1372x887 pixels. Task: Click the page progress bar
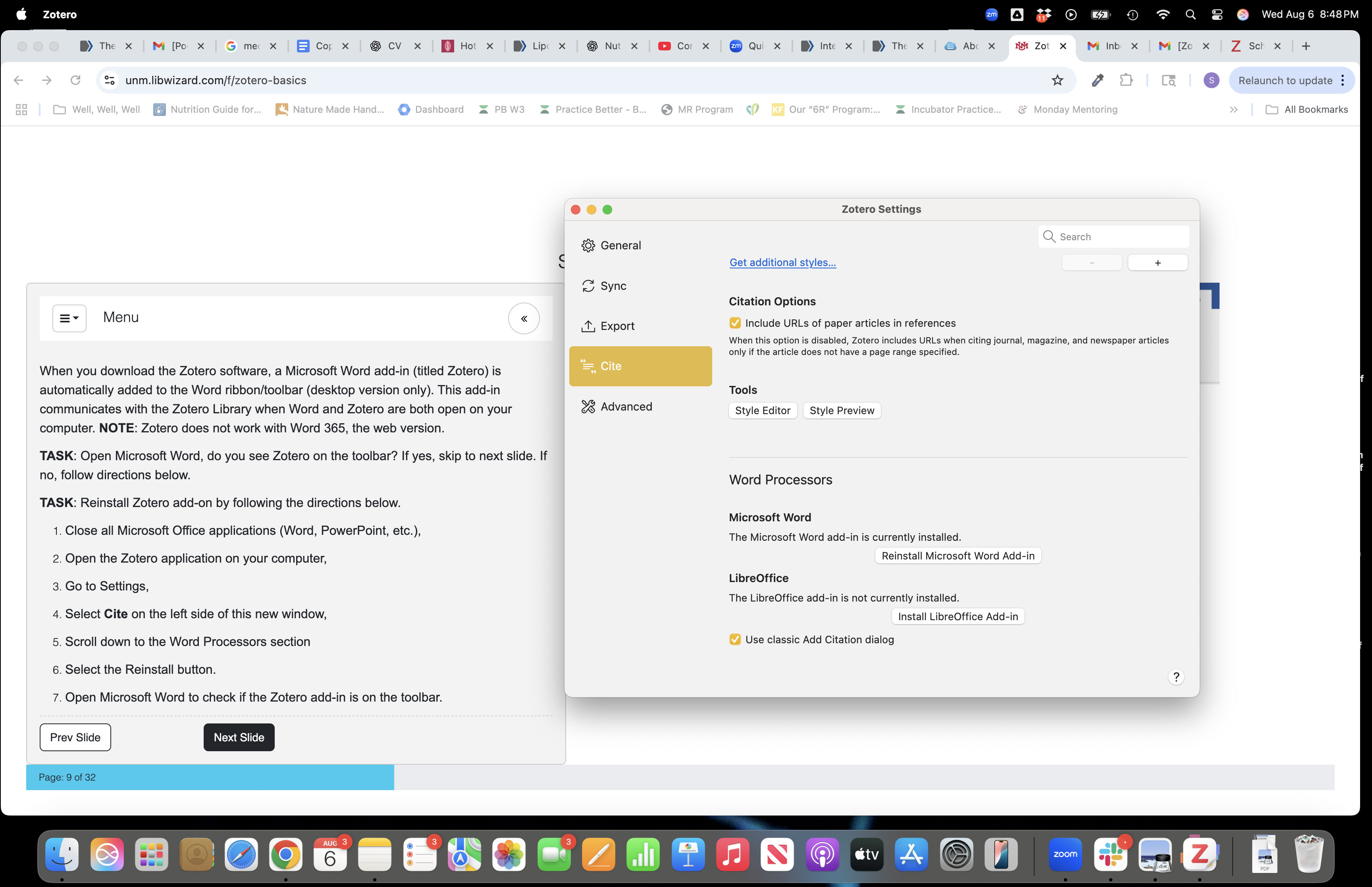click(x=210, y=777)
